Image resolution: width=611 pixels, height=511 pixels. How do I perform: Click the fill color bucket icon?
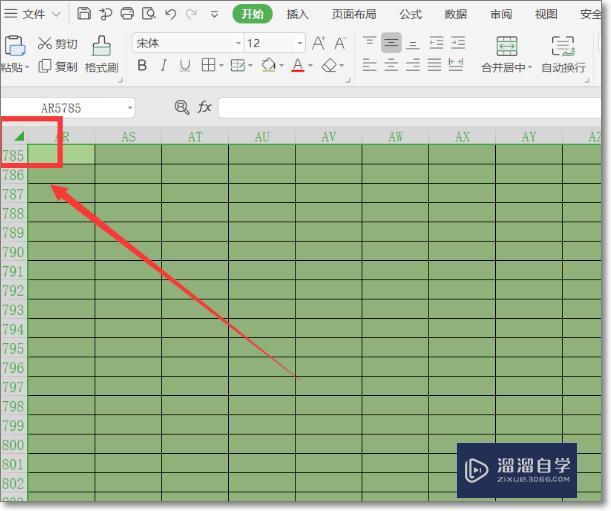click(269, 65)
